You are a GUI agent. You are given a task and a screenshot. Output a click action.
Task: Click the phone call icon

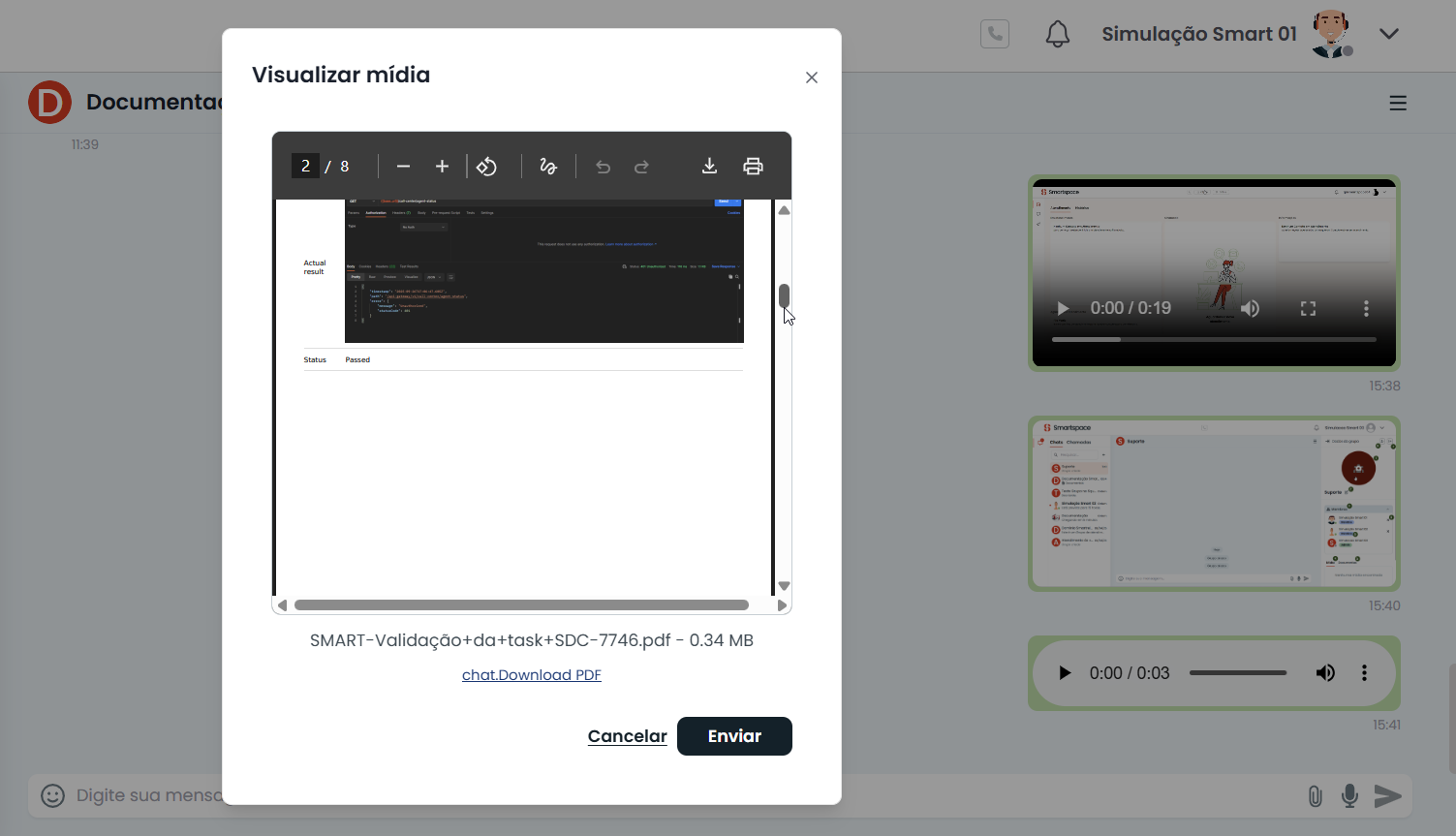[x=995, y=35]
